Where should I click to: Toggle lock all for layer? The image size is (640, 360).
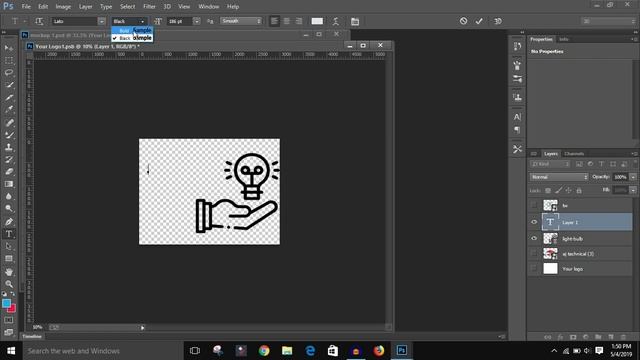point(579,191)
